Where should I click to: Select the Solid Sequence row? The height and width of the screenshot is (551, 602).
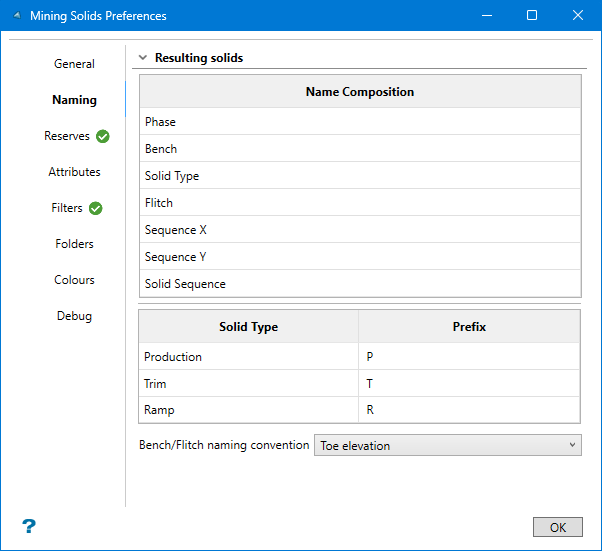click(359, 284)
